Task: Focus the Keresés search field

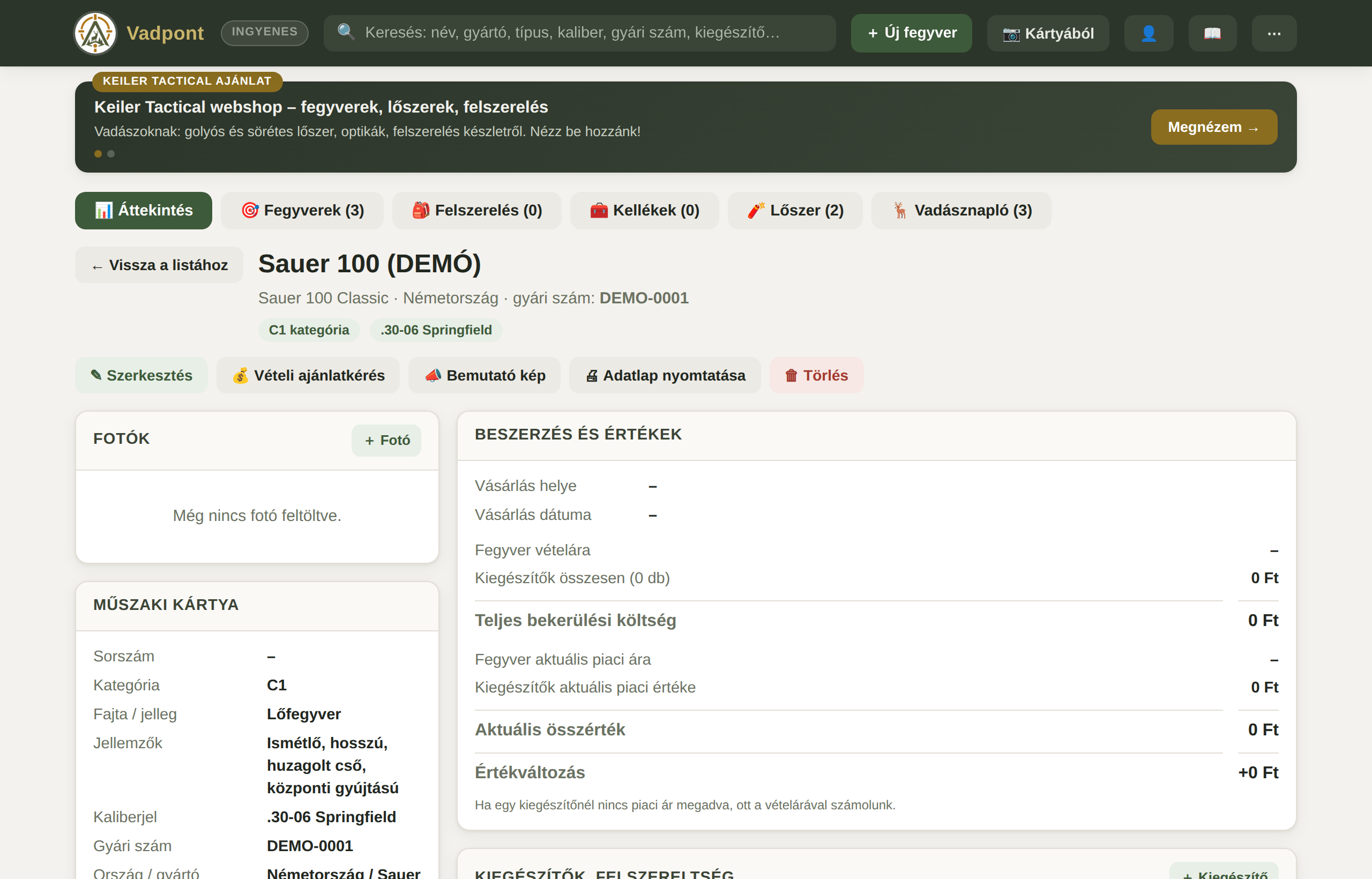Action: click(x=580, y=33)
